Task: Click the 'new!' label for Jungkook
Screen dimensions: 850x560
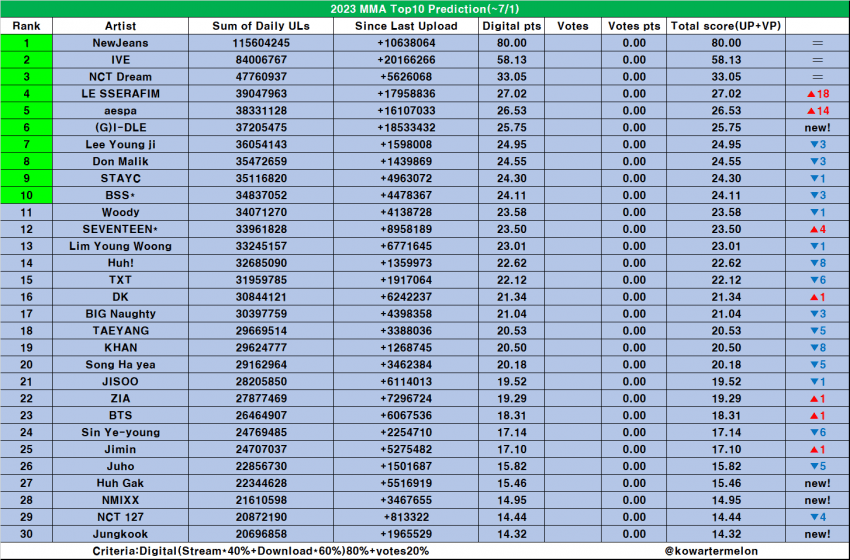Action: 816,534
